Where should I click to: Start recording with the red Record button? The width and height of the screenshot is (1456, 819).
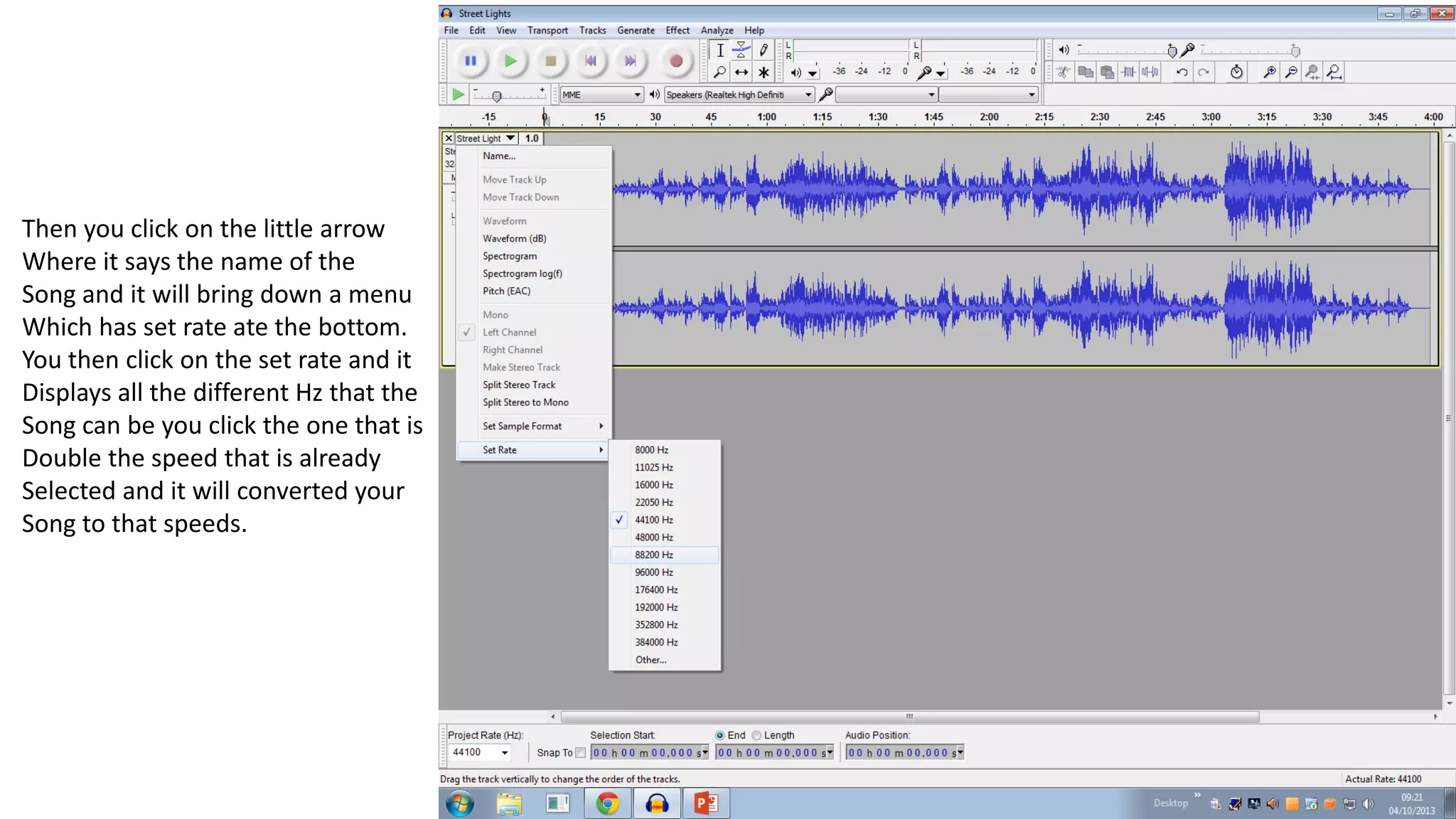click(x=676, y=61)
